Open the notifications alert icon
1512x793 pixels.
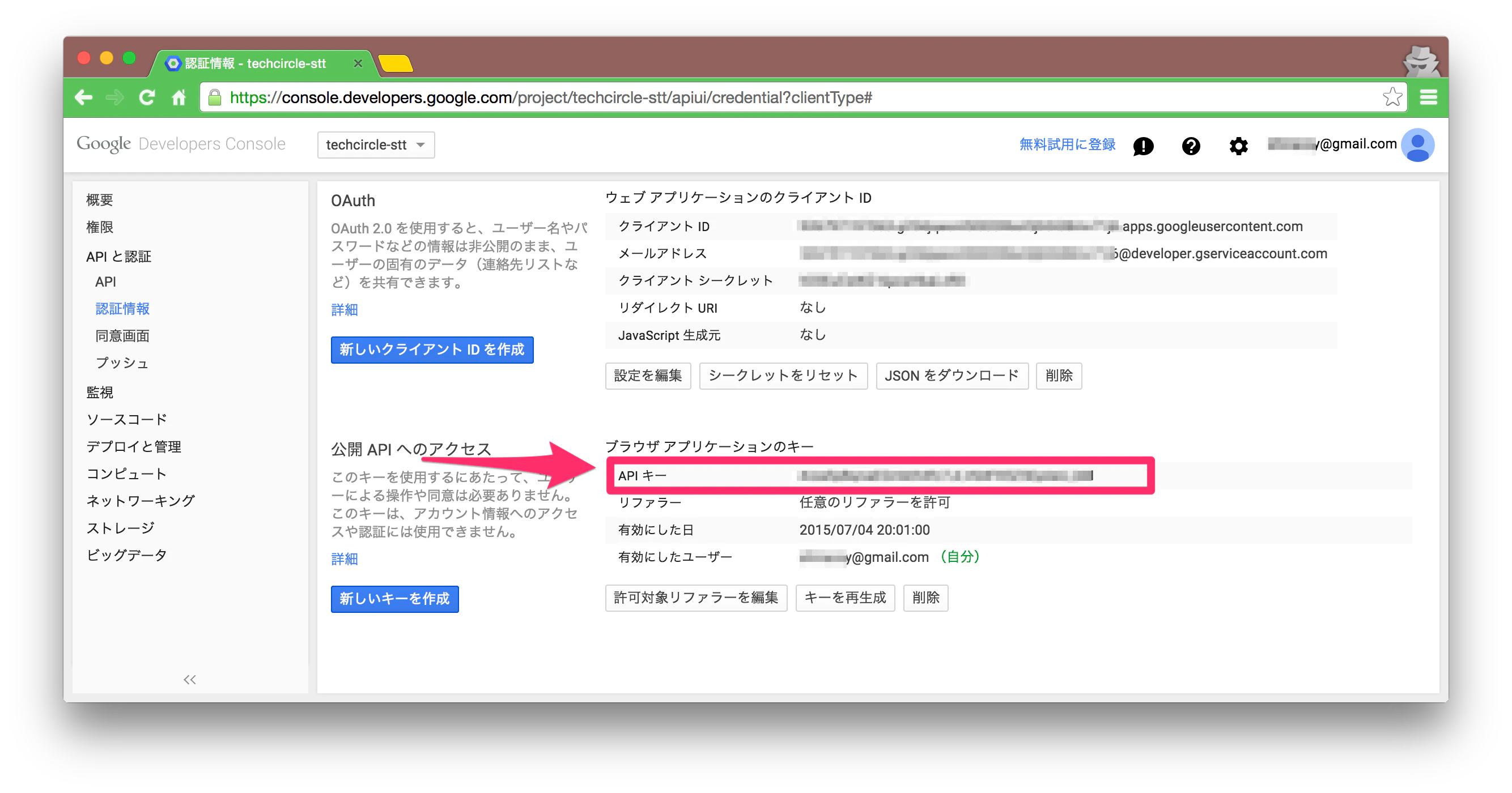[1143, 145]
